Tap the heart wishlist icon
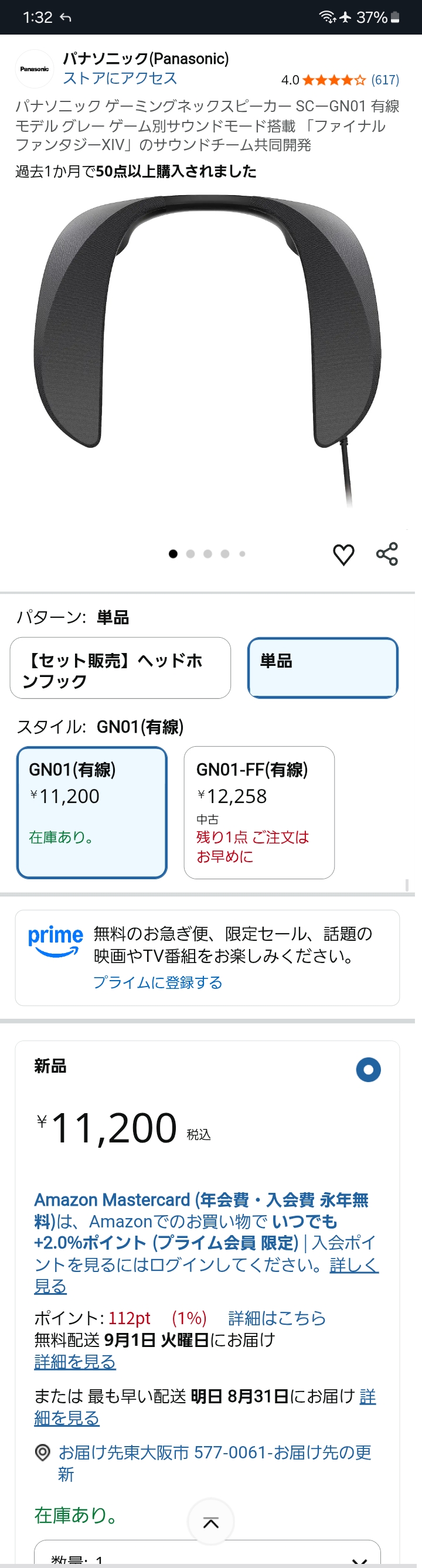Image resolution: width=422 pixels, height=1568 pixels. coord(343,555)
